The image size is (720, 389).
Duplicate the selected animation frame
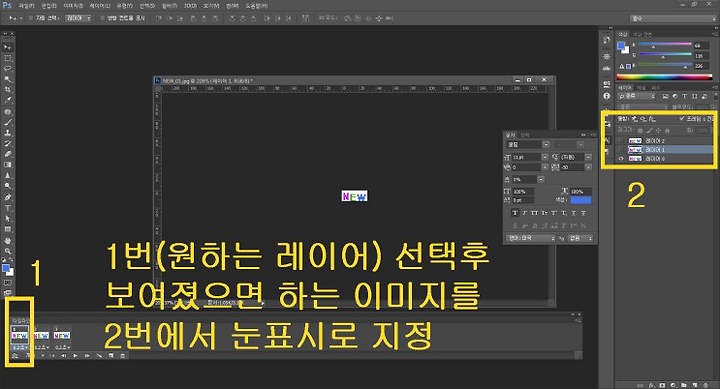pos(111,355)
